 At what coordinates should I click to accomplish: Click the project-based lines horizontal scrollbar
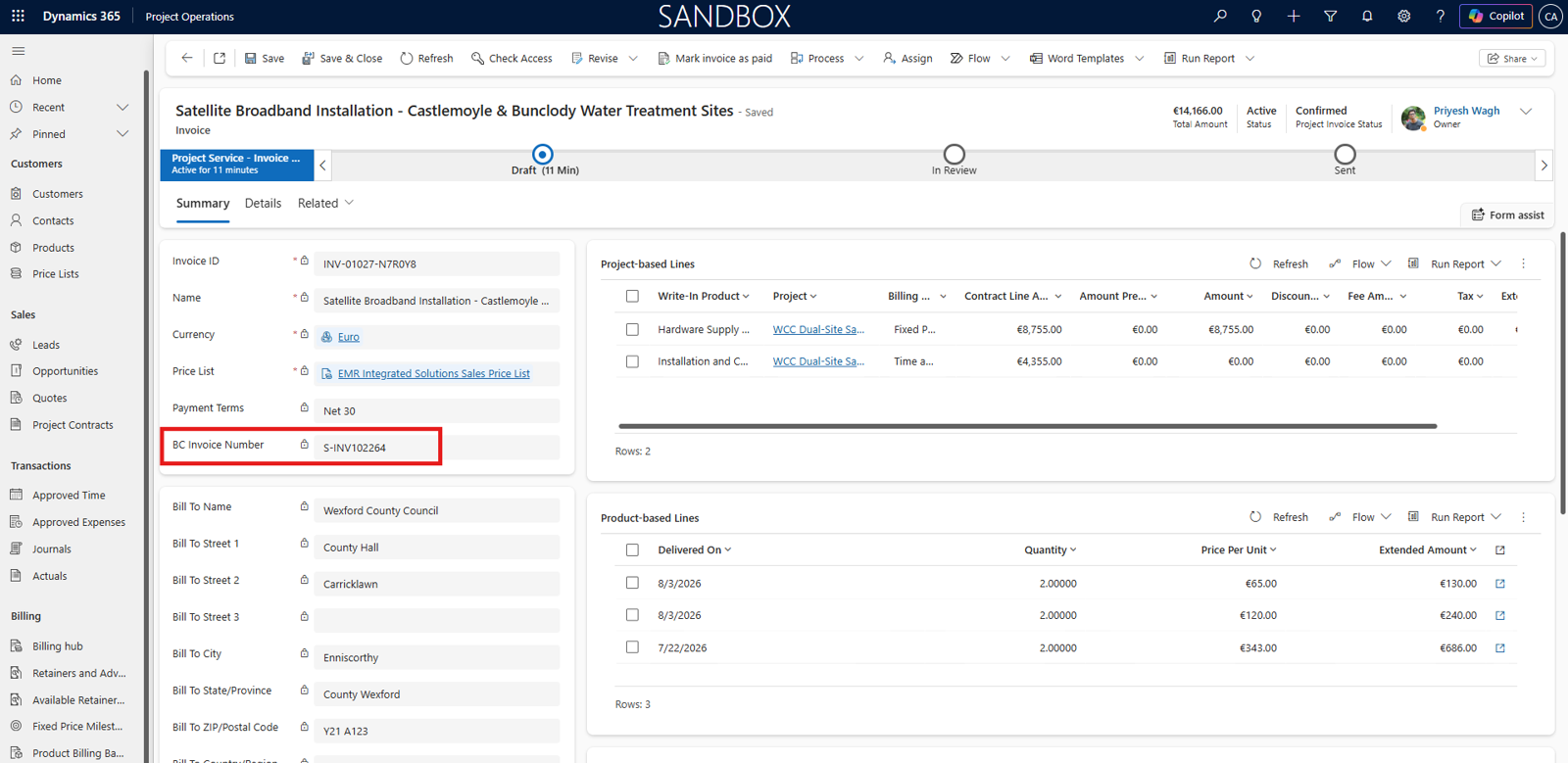[x=1027, y=426]
